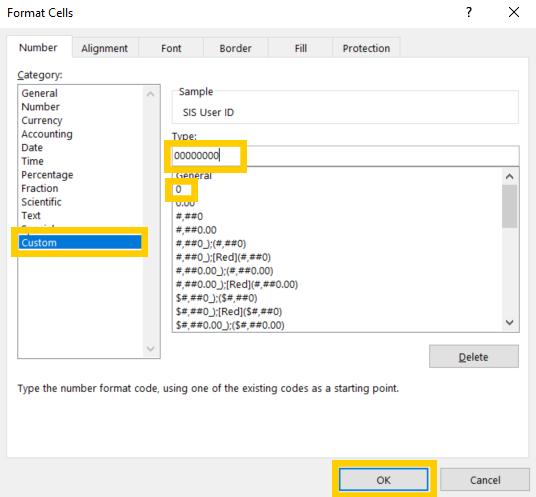Click the Category list scroll up arrow
Viewport: 536px width, 497px height.
[x=150, y=94]
